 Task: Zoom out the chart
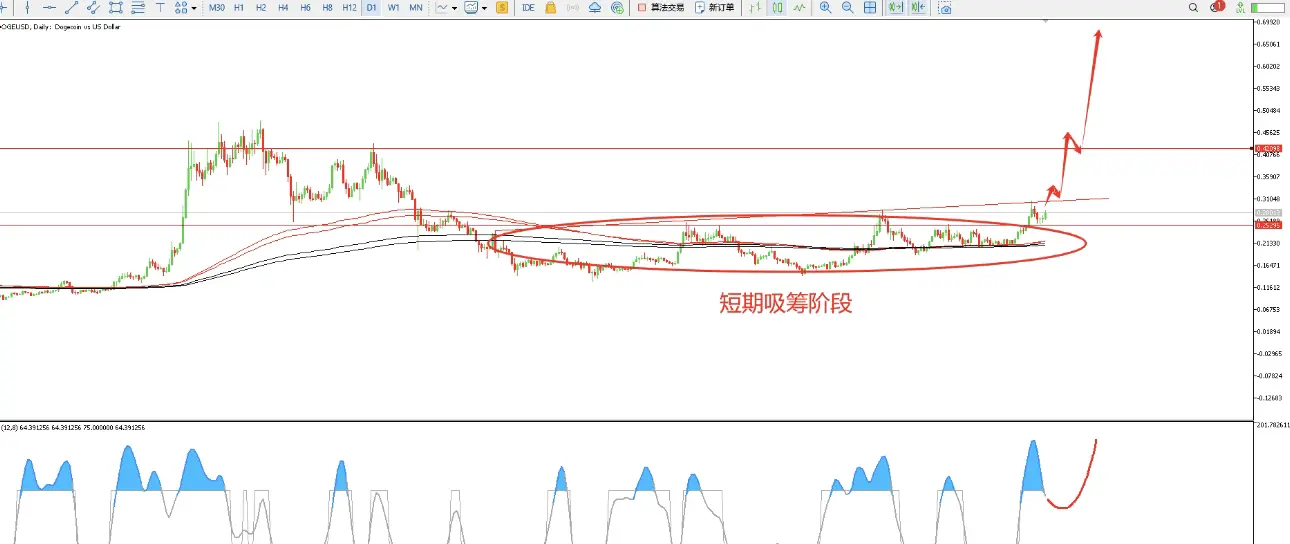[848, 8]
